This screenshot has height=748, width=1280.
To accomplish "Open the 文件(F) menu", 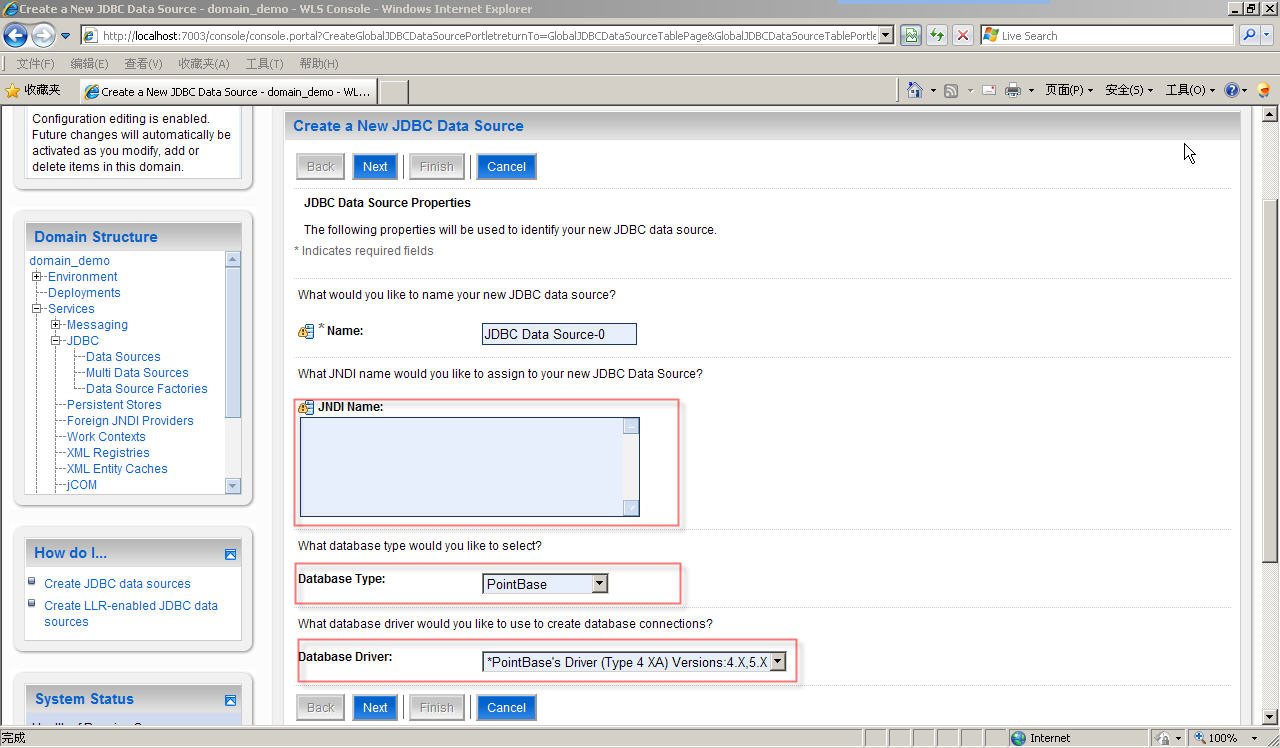I will pyautogui.click(x=35, y=63).
